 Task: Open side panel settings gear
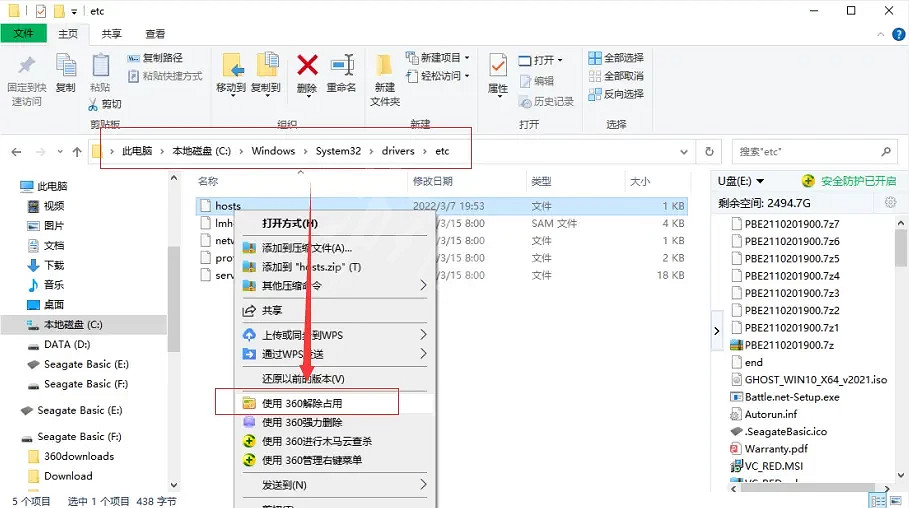point(890,202)
